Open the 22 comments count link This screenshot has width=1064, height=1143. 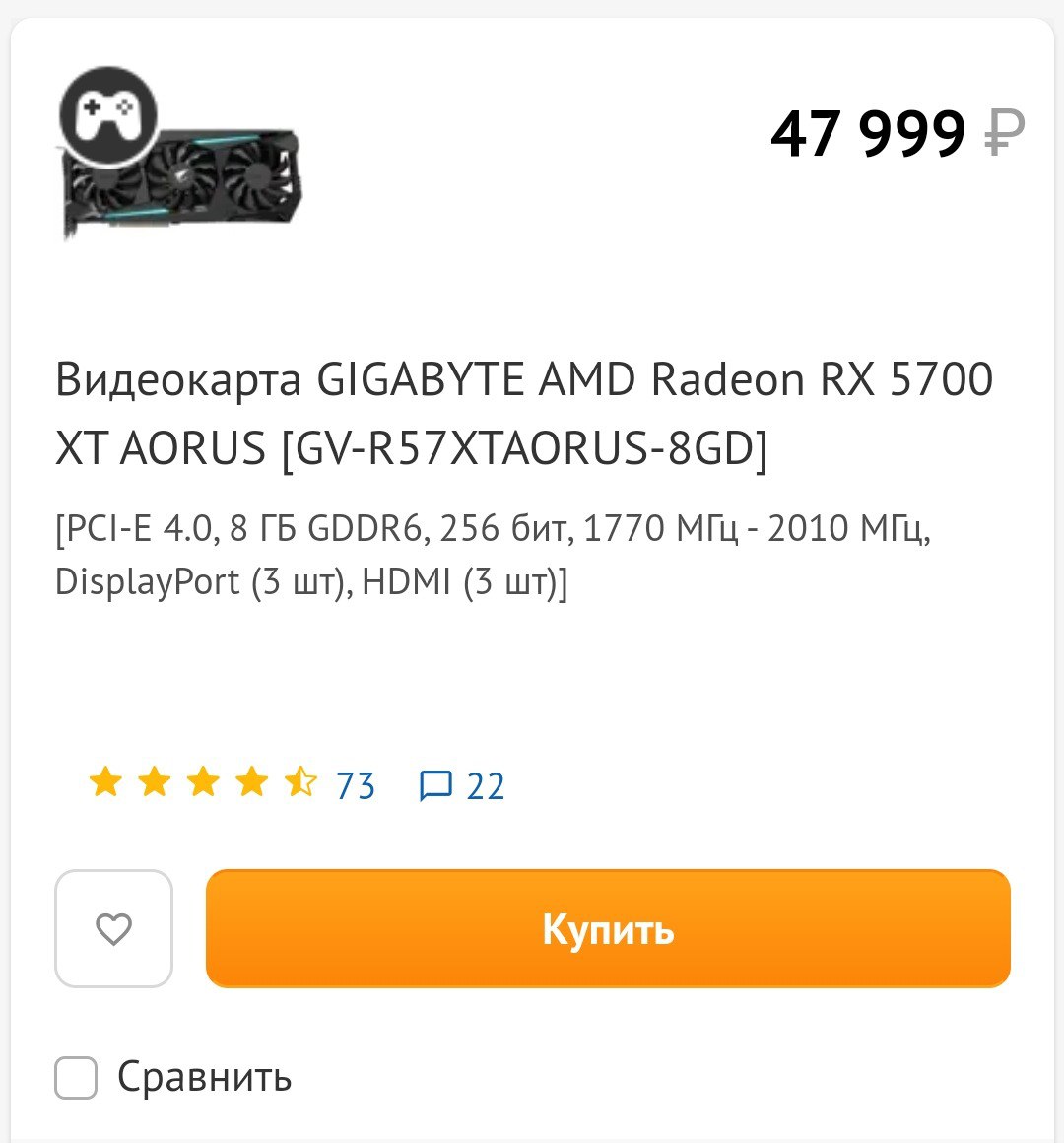[486, 786]
